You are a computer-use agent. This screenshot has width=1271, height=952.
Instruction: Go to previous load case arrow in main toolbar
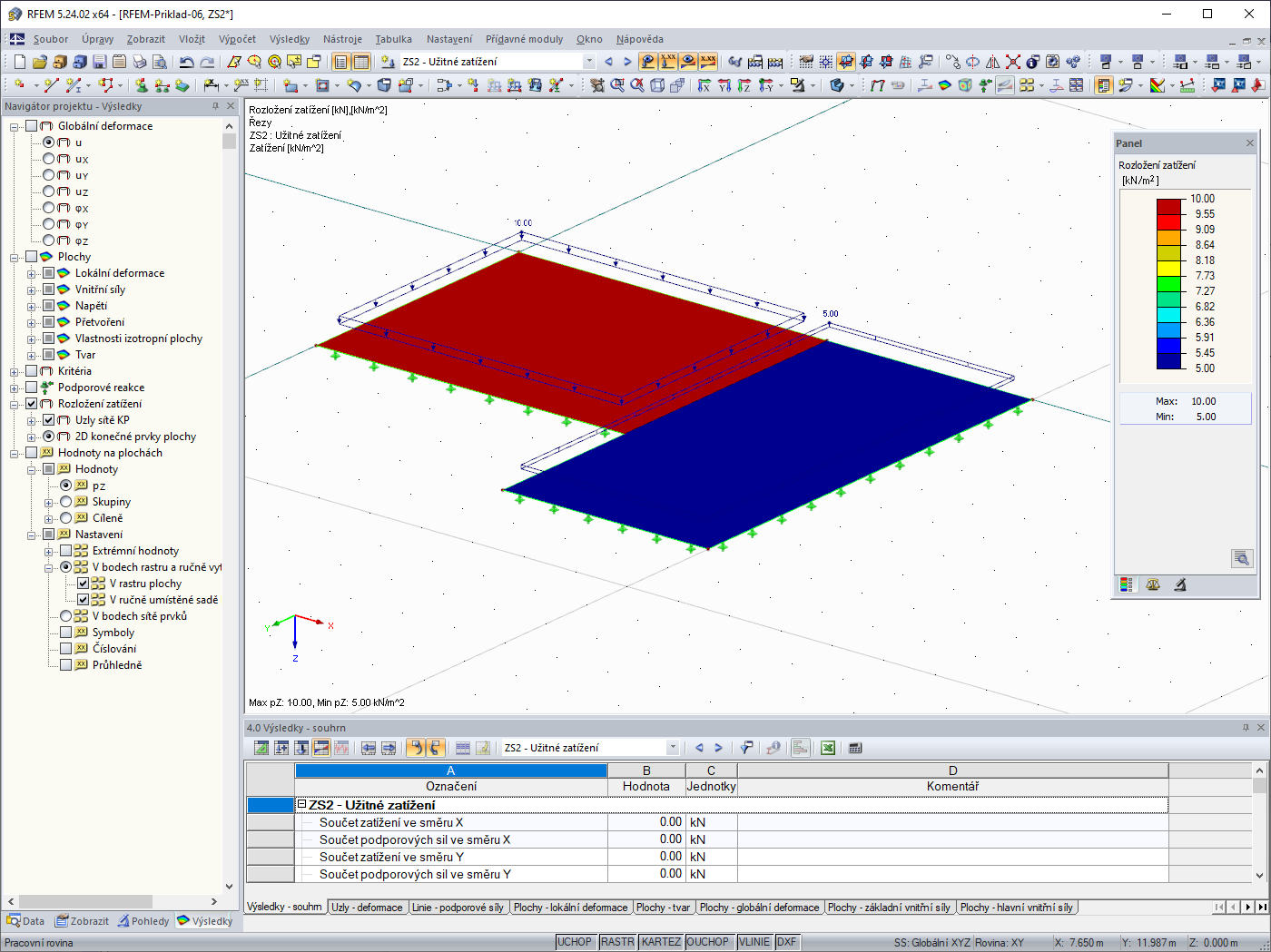(x=608, y=62)
